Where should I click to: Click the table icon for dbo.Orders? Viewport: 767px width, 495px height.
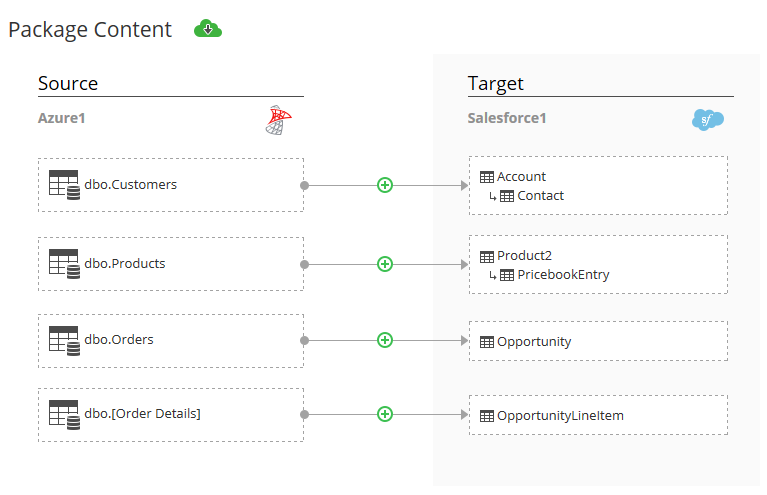click(64, 341)
